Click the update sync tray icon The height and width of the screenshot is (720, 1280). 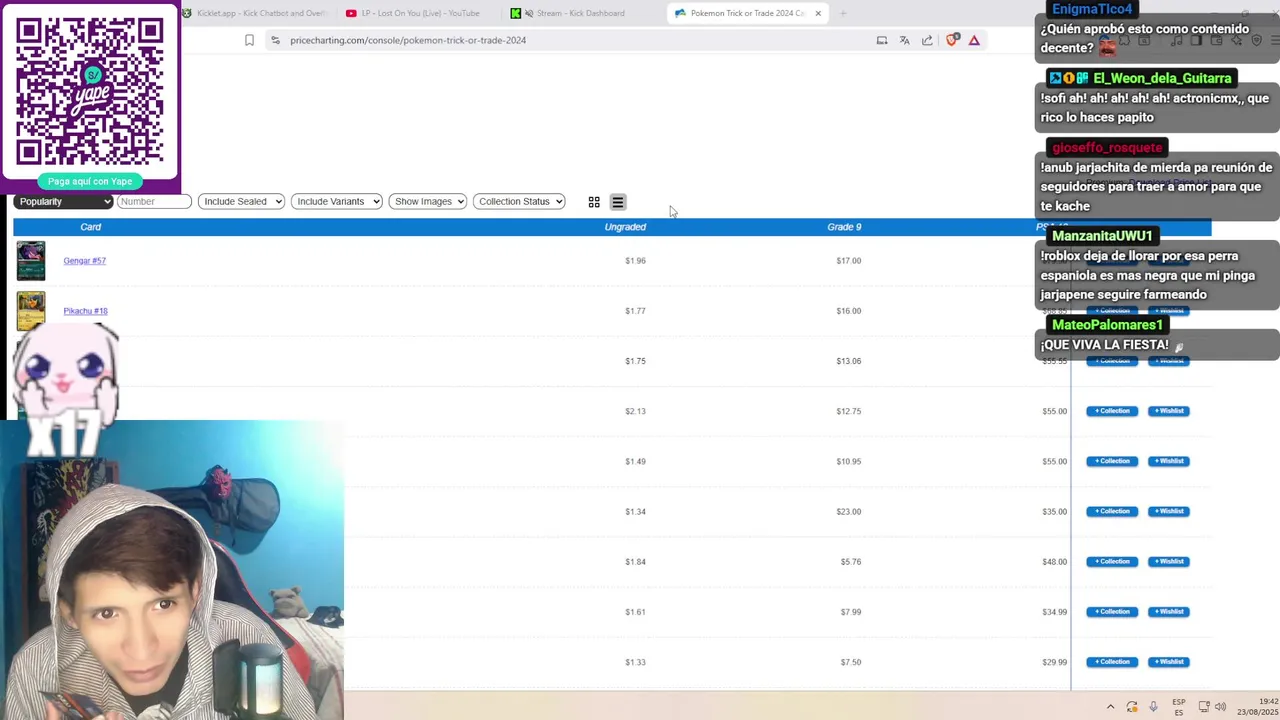point(1132,706)
